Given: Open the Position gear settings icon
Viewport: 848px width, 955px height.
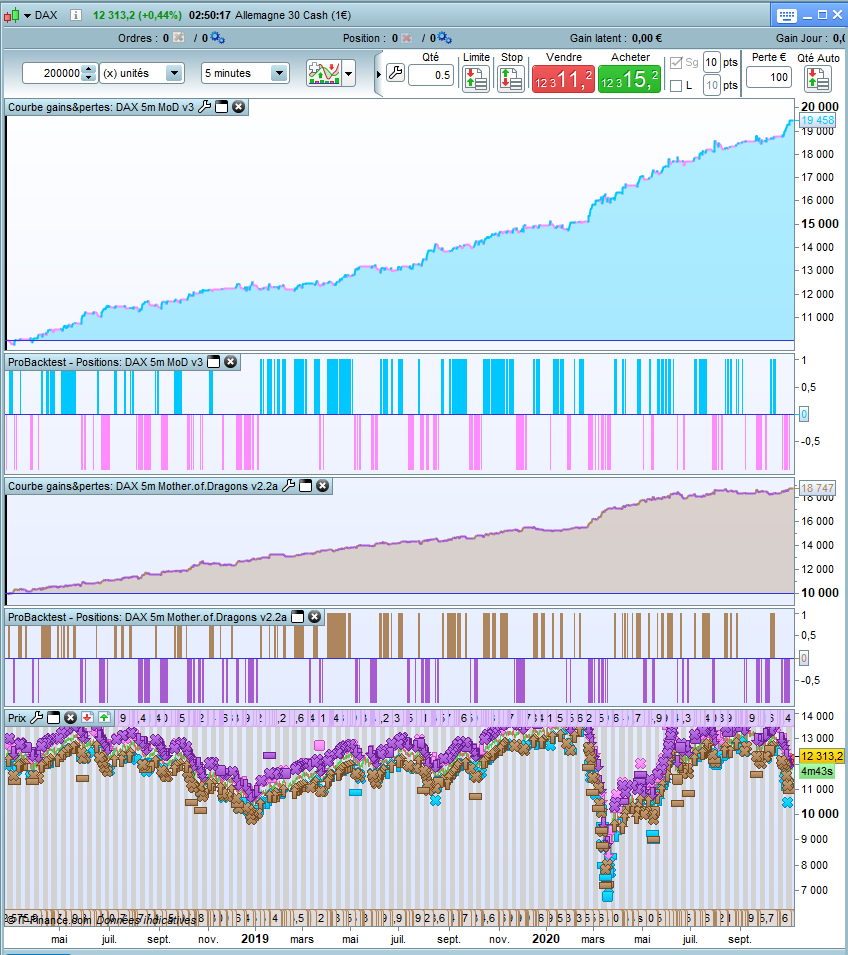Looking at the screenshot, I should coord(444,38).
